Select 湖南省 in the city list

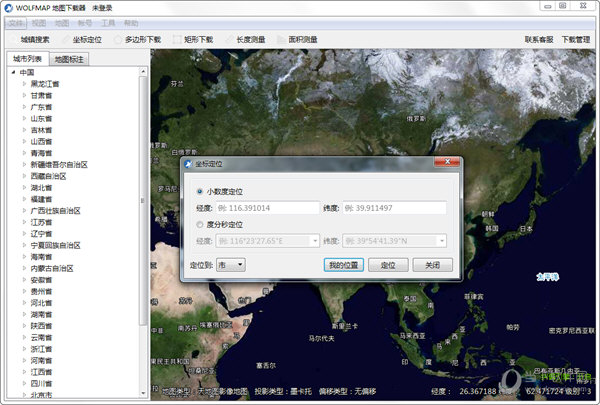pyautogui.click(x=41, y=314)
